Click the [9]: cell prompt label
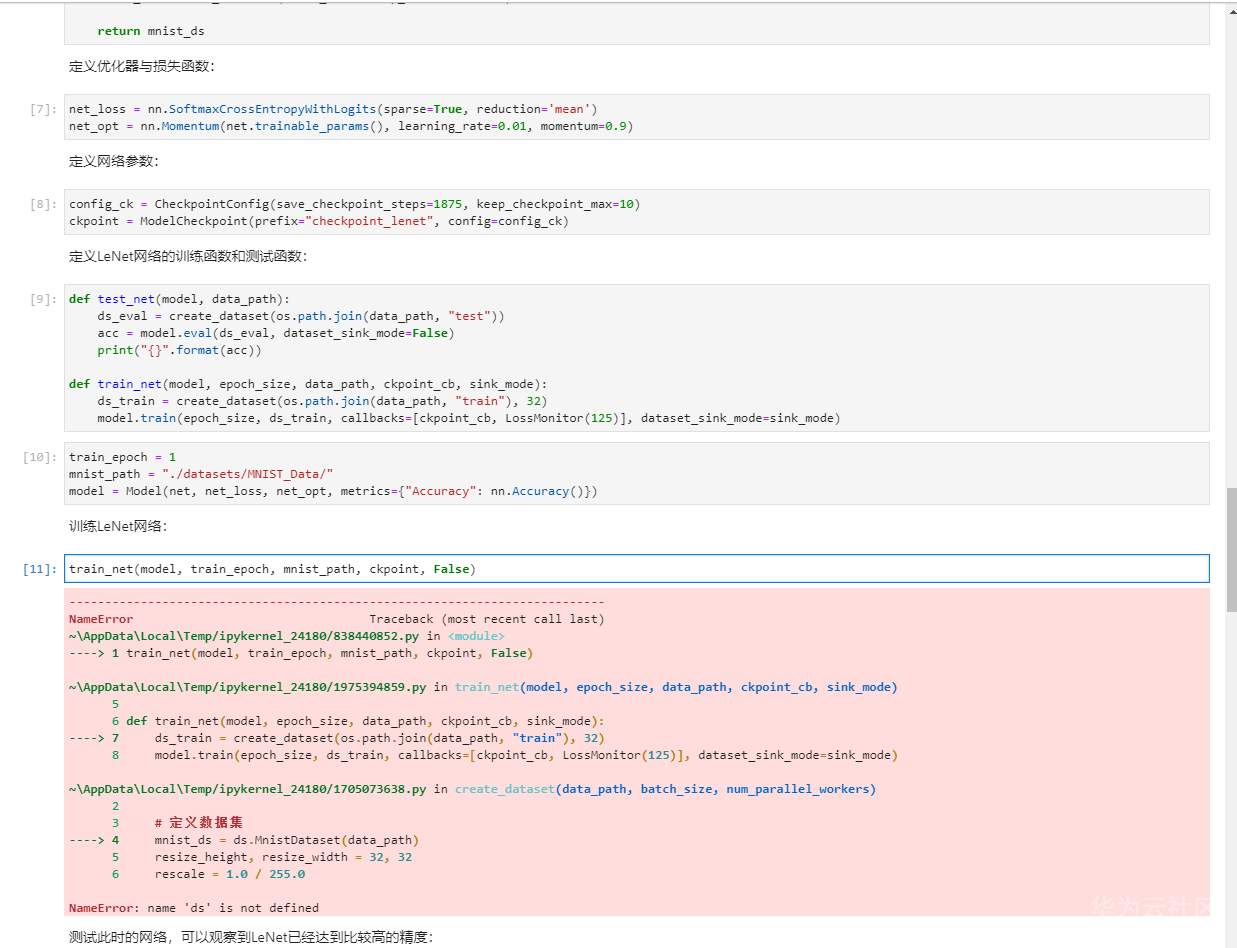Screen dimensions: 1237x948 (x=44, y=299)
